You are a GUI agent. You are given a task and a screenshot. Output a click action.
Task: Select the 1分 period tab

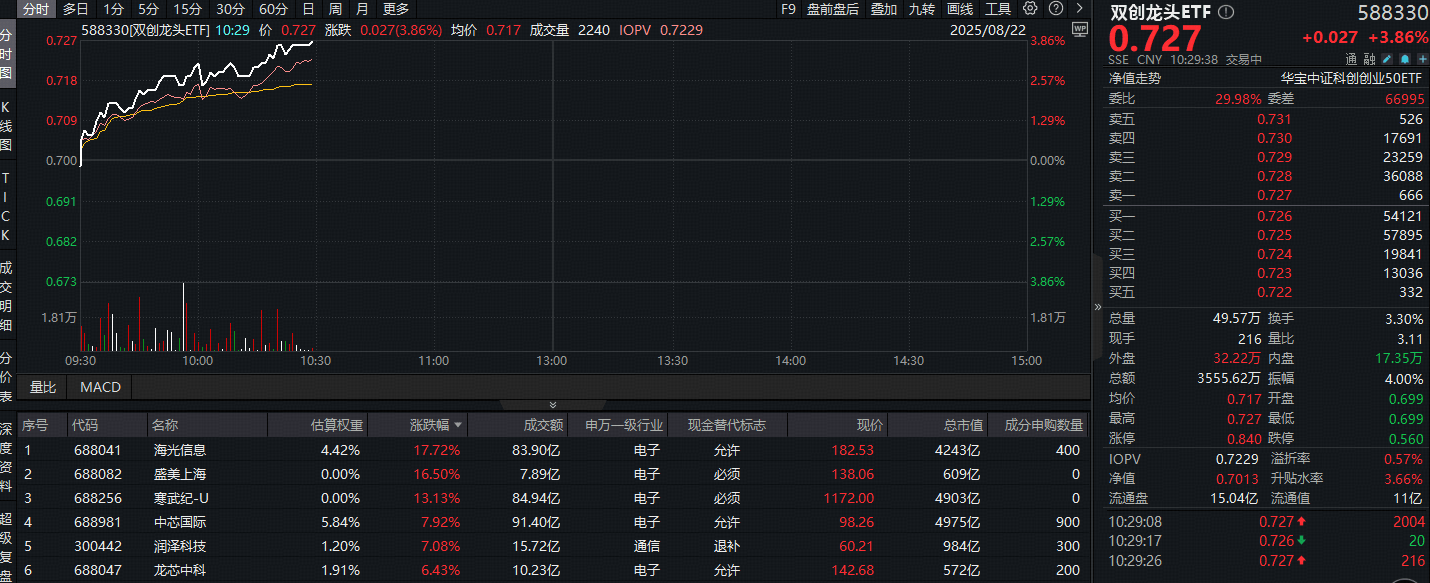click(x=114, y=9)
